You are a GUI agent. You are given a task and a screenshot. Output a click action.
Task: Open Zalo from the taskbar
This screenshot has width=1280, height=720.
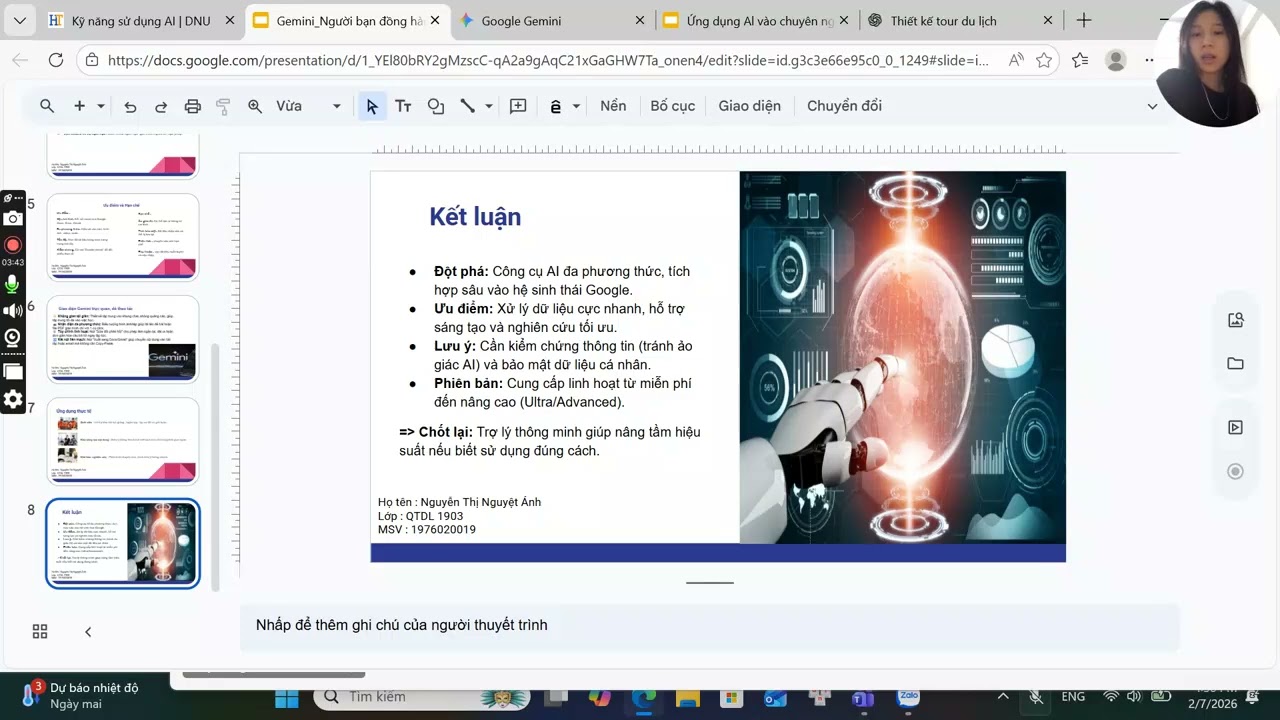(908, 697)
